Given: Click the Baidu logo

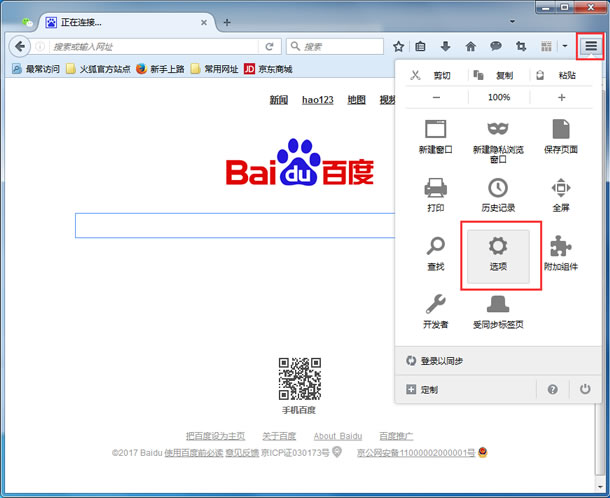Looking at the screenshot, I should 300,163.
